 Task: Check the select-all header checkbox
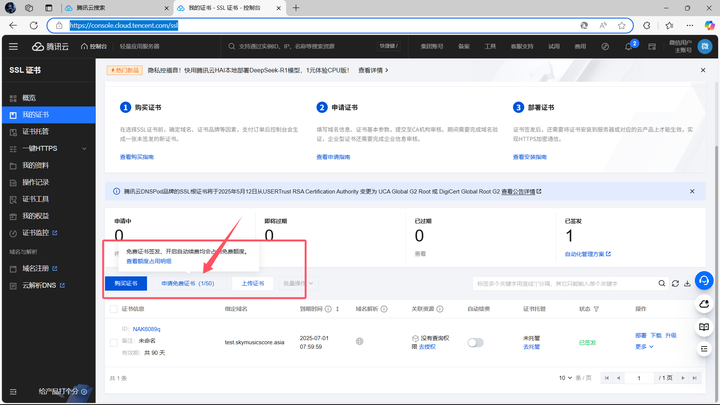click(x=114, y=309)
